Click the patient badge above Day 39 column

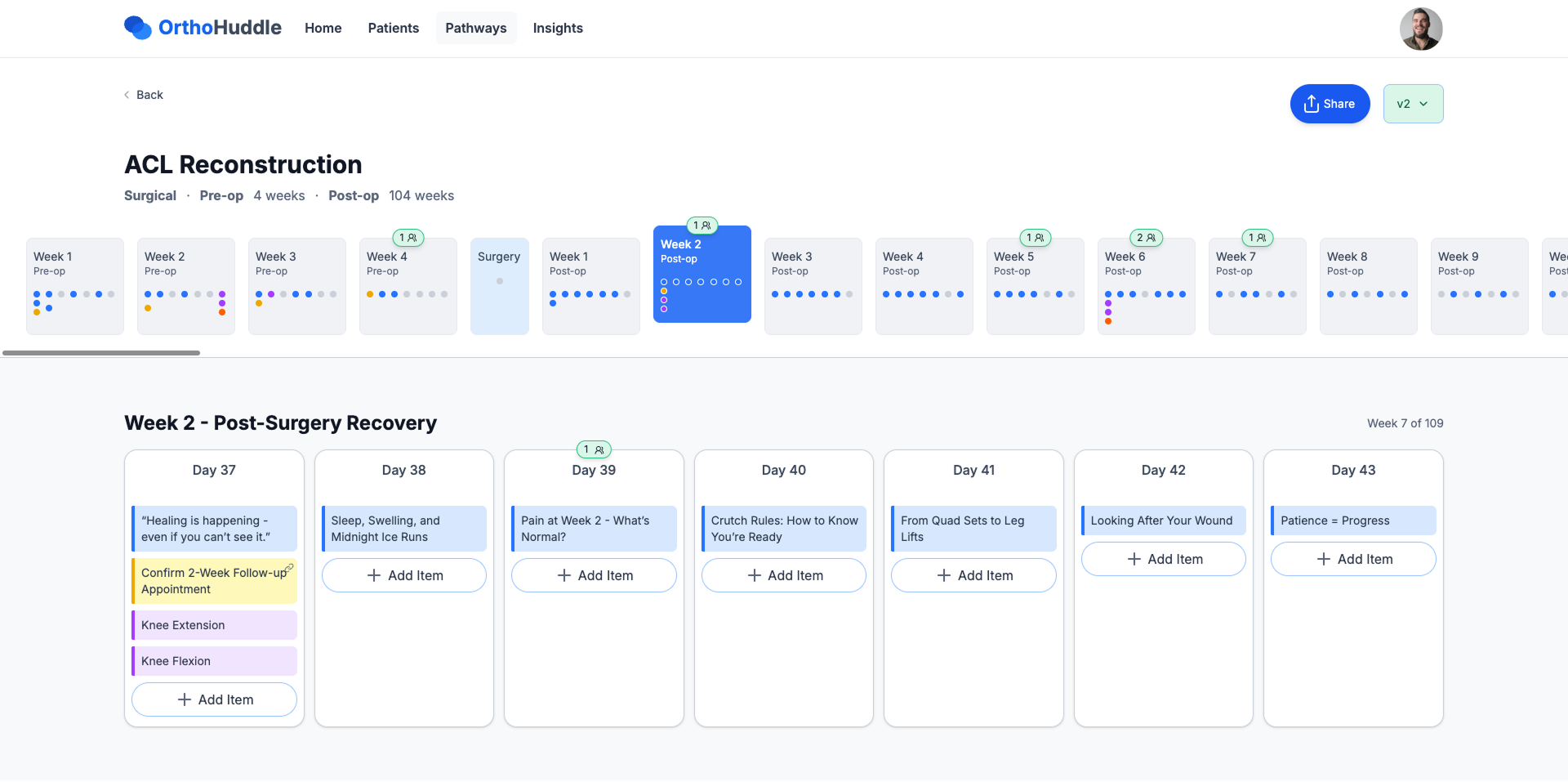pos(594,449)
